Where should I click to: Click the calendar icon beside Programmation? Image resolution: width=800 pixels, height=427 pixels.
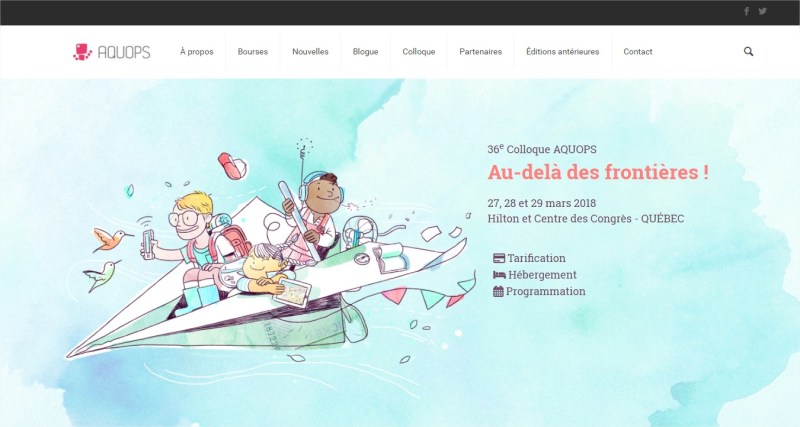[498, 291]
